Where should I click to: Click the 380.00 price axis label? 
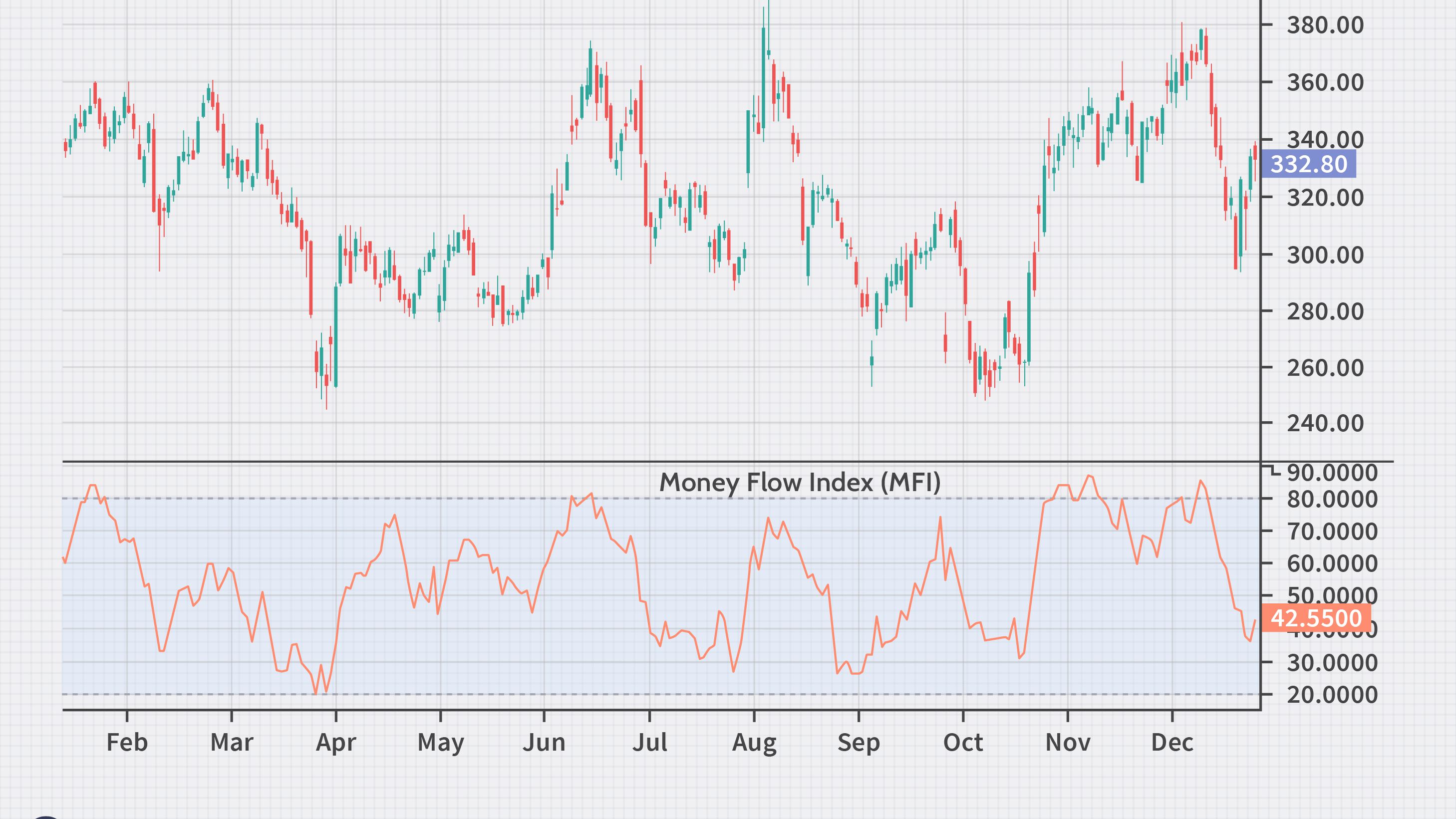point(1325,25)
